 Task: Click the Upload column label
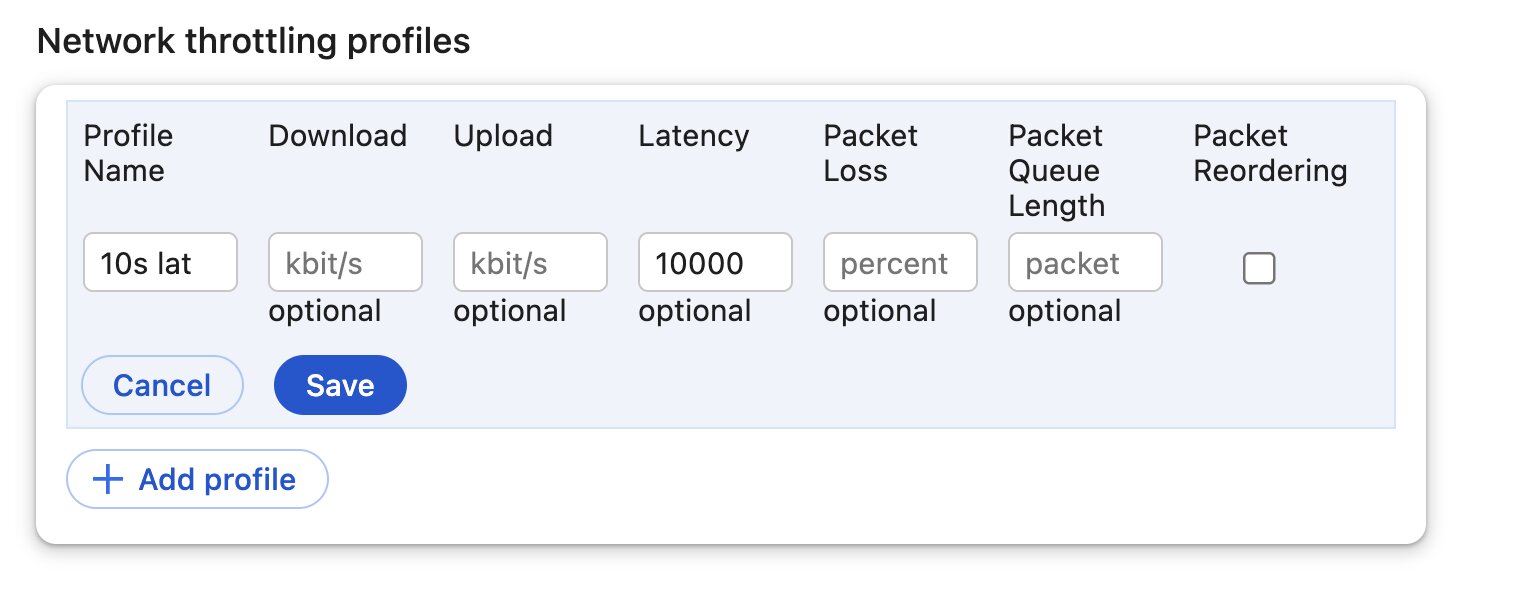coord(503,136)
